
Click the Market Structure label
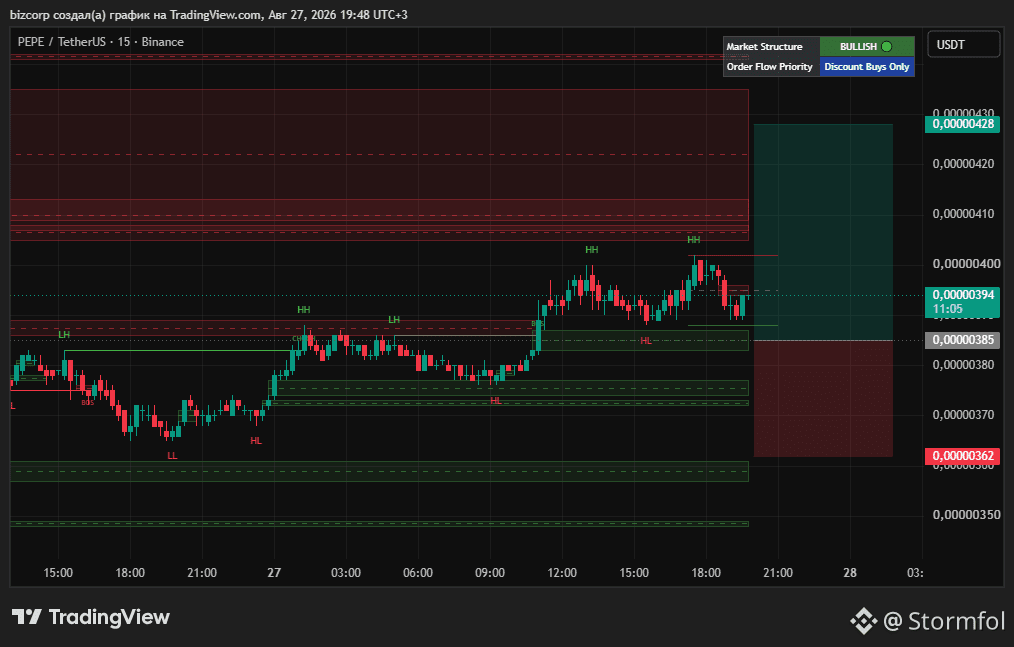click(x=764, y=47)
